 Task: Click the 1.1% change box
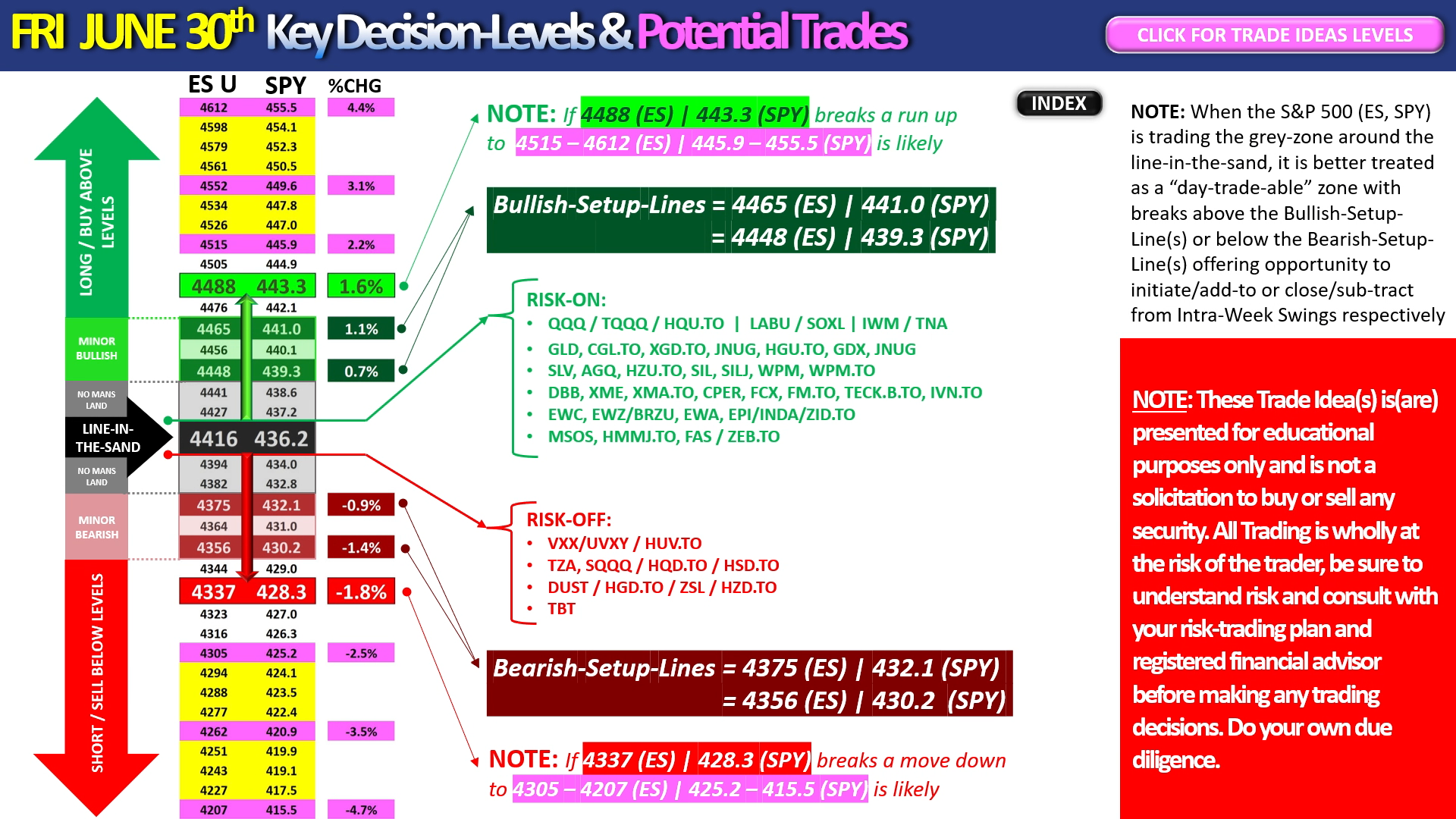[x=361, y=329]
